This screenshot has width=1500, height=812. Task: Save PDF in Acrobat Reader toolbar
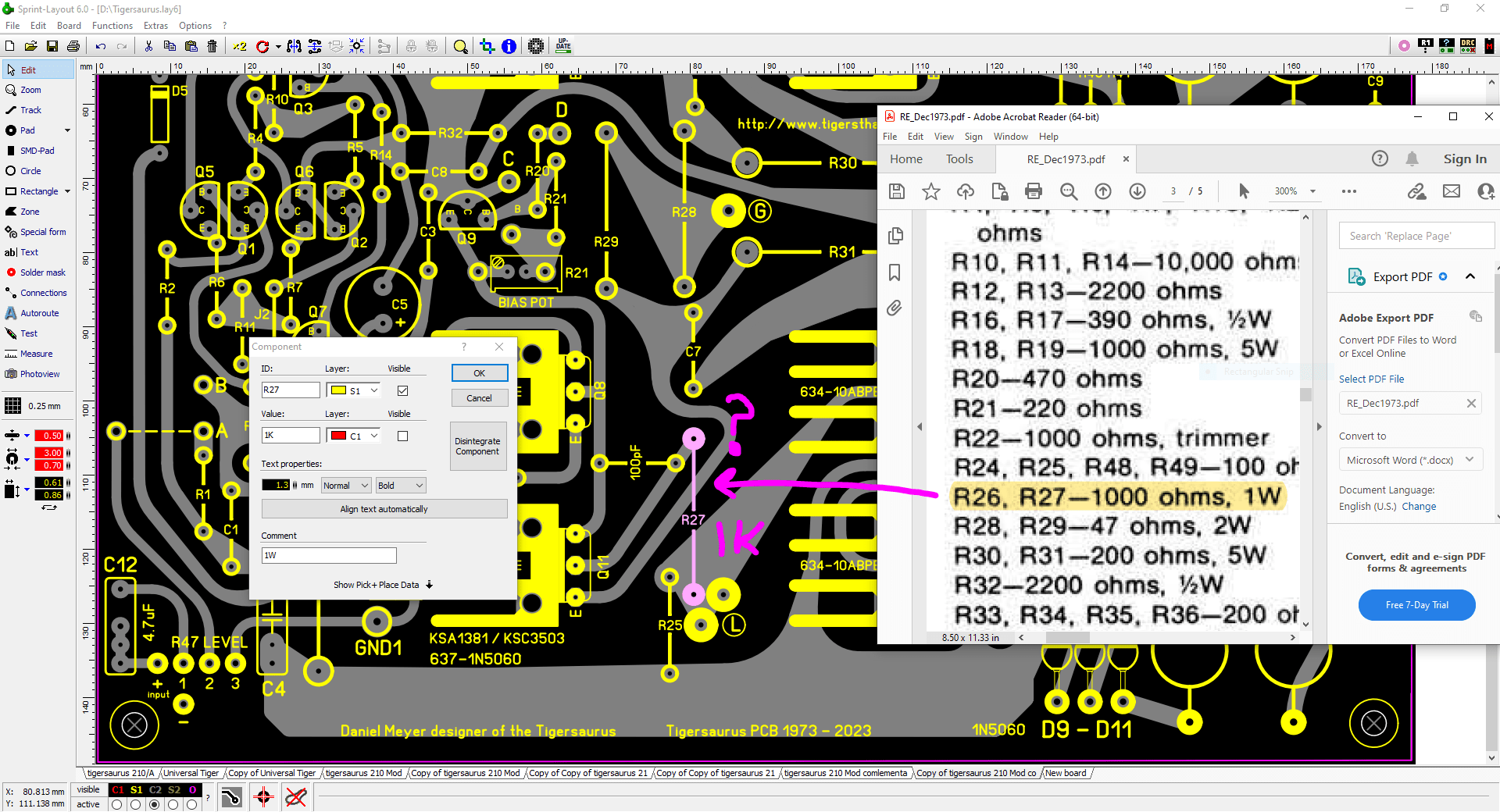pyautogui.click(x=897, y=191)
